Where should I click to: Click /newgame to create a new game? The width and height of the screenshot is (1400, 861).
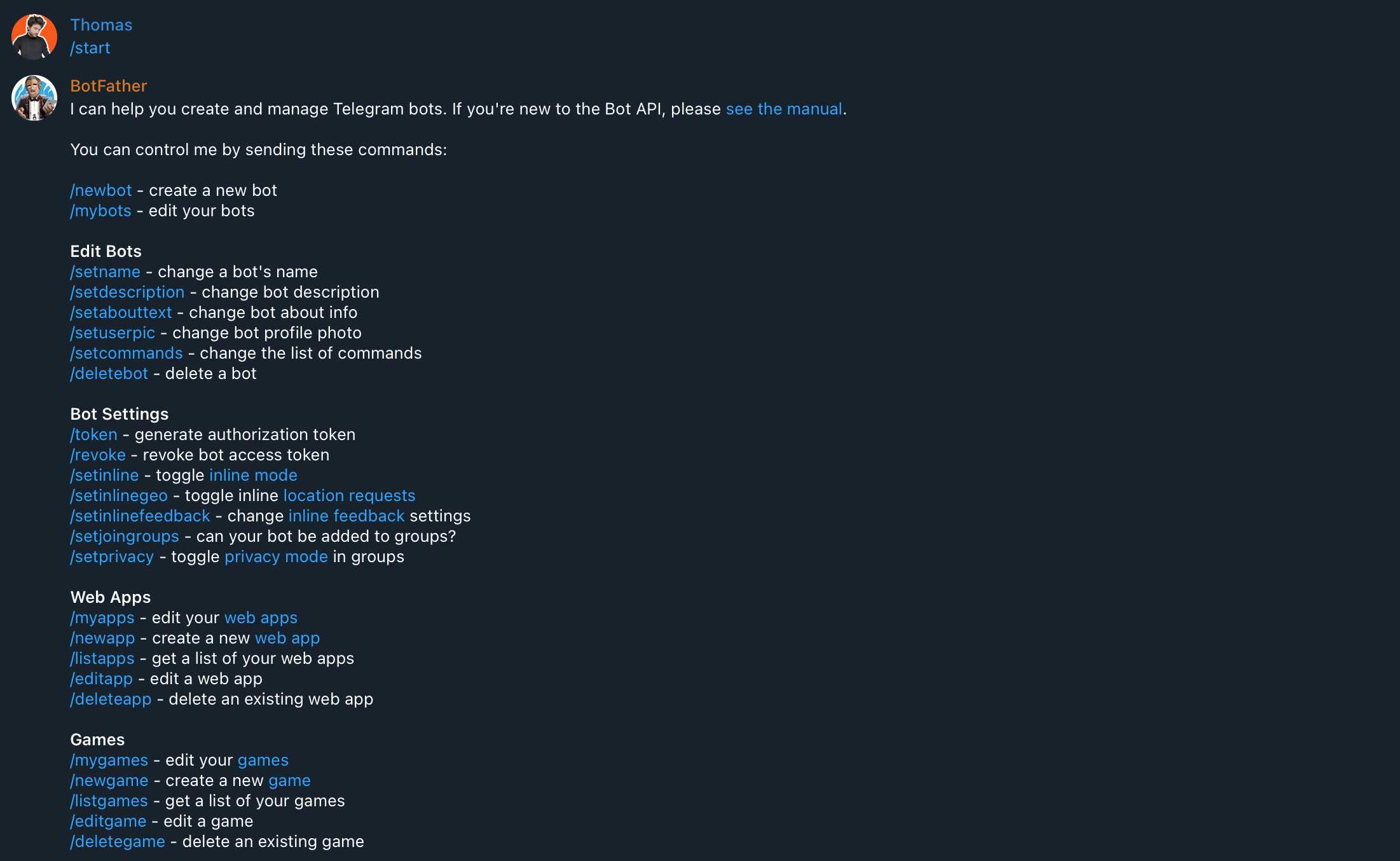pyautogui.click(x=109, y=780)
